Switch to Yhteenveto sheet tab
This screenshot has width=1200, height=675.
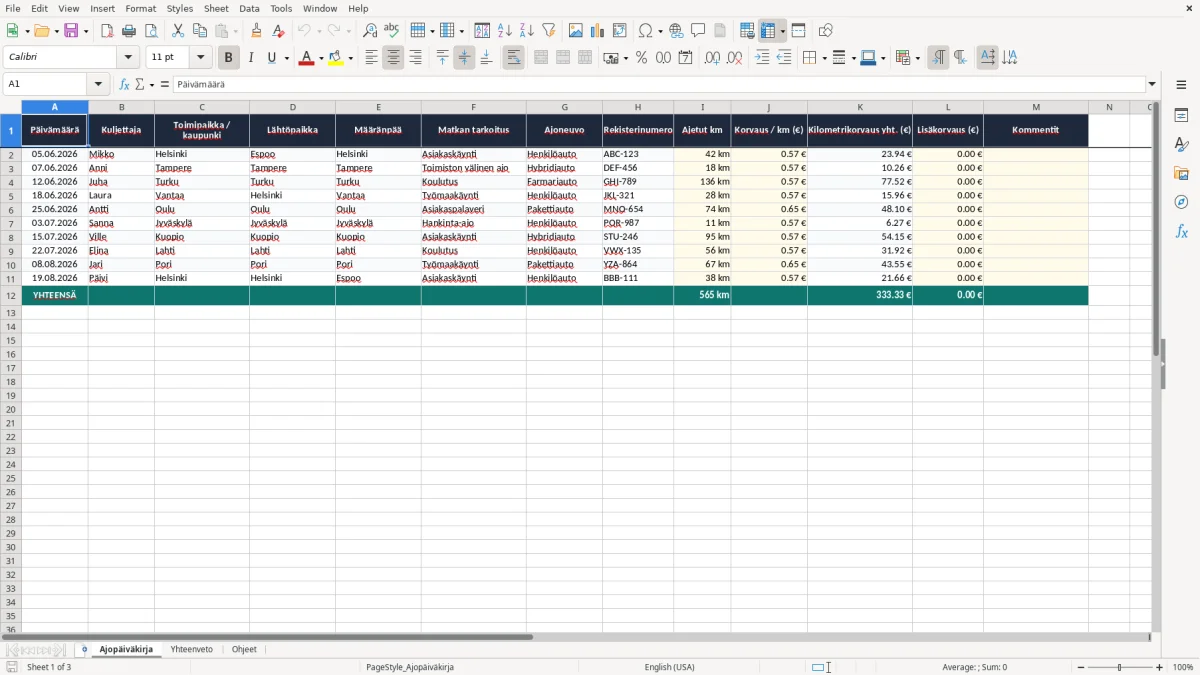pos(191,650)
